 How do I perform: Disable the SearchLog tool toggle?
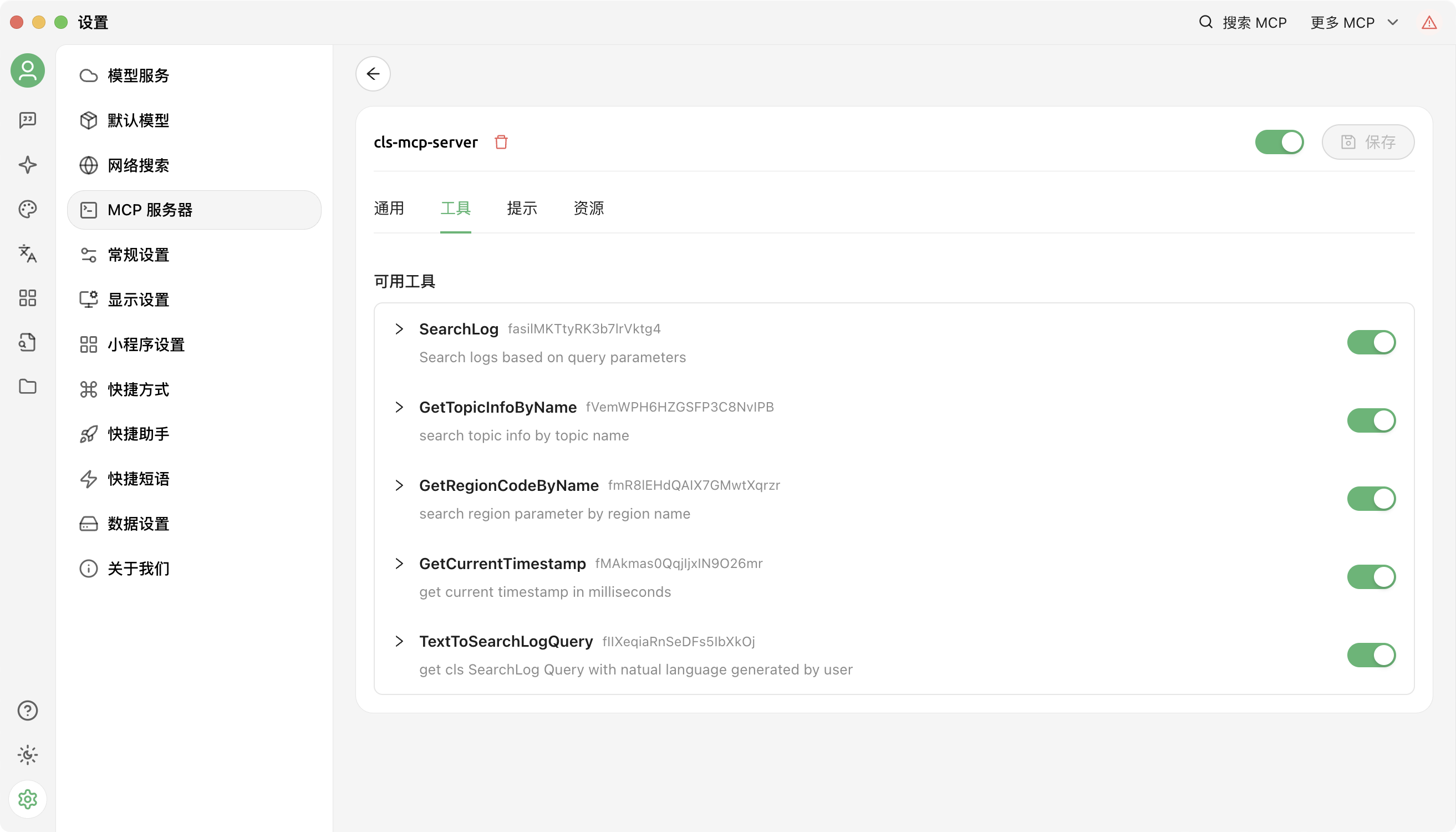[x=1371, y=342]
